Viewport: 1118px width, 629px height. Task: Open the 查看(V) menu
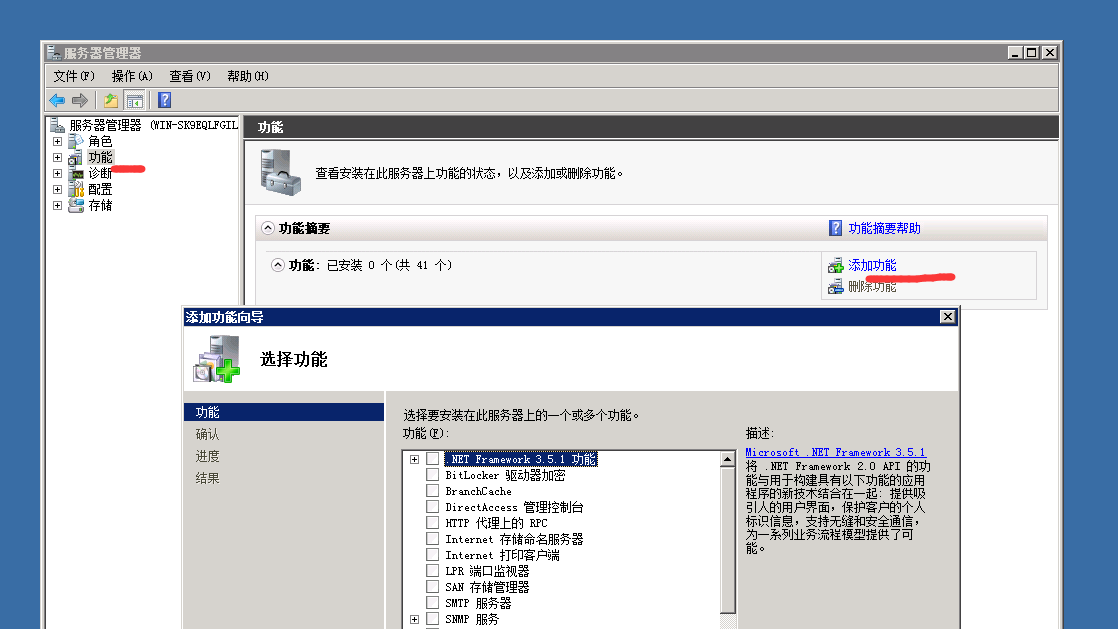point(189,76)
